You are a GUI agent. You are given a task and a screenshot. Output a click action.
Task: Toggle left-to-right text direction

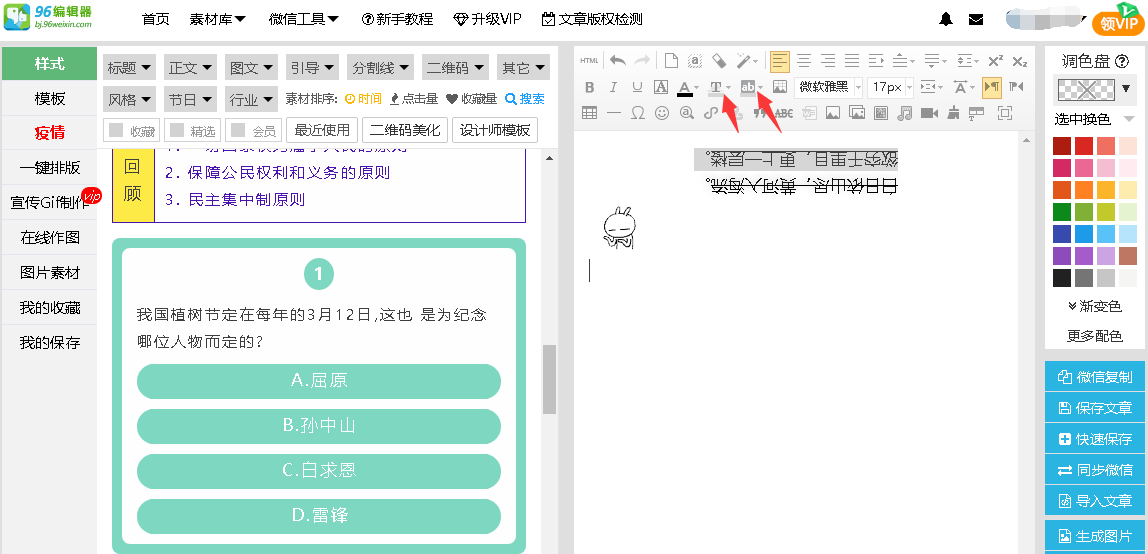(992, 87)
